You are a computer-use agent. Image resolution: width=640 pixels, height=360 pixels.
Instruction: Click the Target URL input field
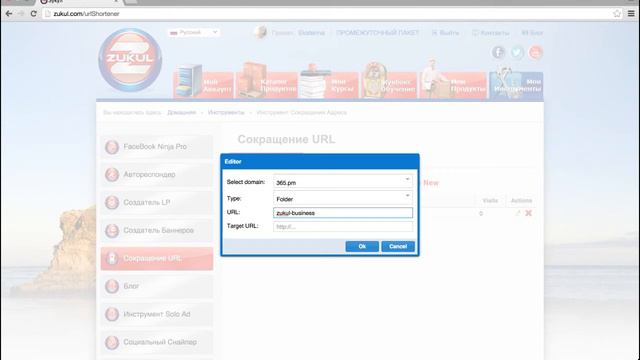(343, 227)
